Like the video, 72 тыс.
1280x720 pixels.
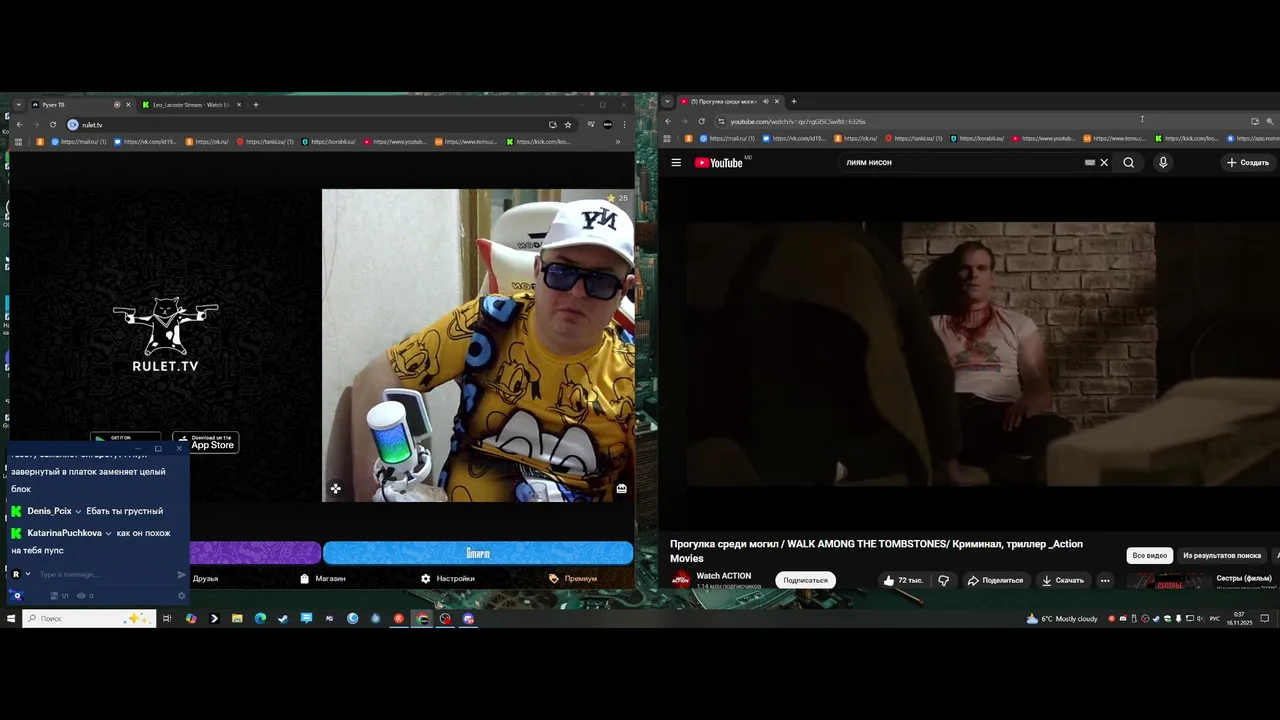pos(902,580)
